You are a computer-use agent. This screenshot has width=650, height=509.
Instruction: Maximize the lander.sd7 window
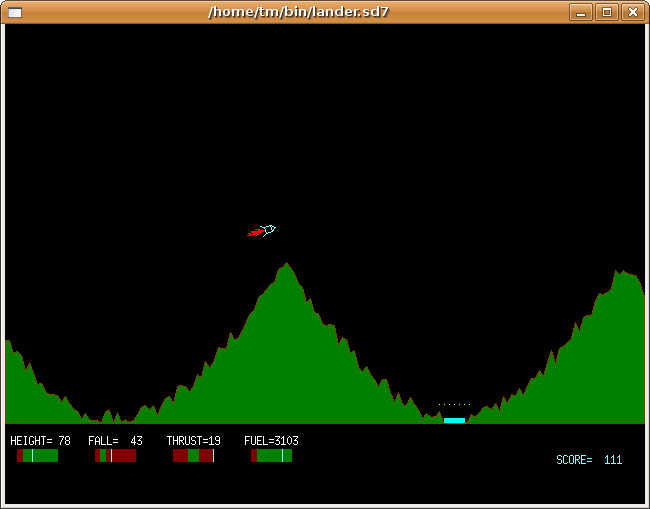[x=606, y=12]
